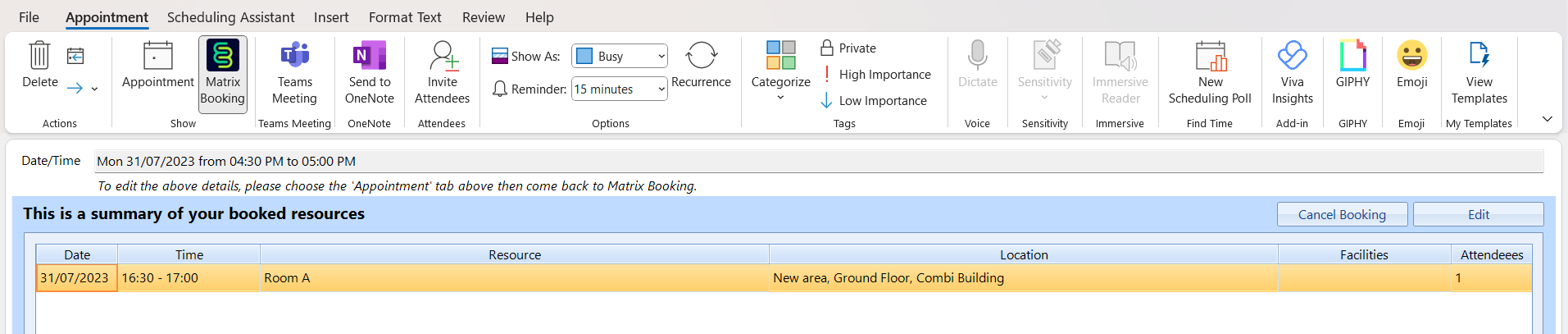Viewport: 1568px width, 334px height.
Task: Send appointment to OneNote
Action: (x=369, y=74)
